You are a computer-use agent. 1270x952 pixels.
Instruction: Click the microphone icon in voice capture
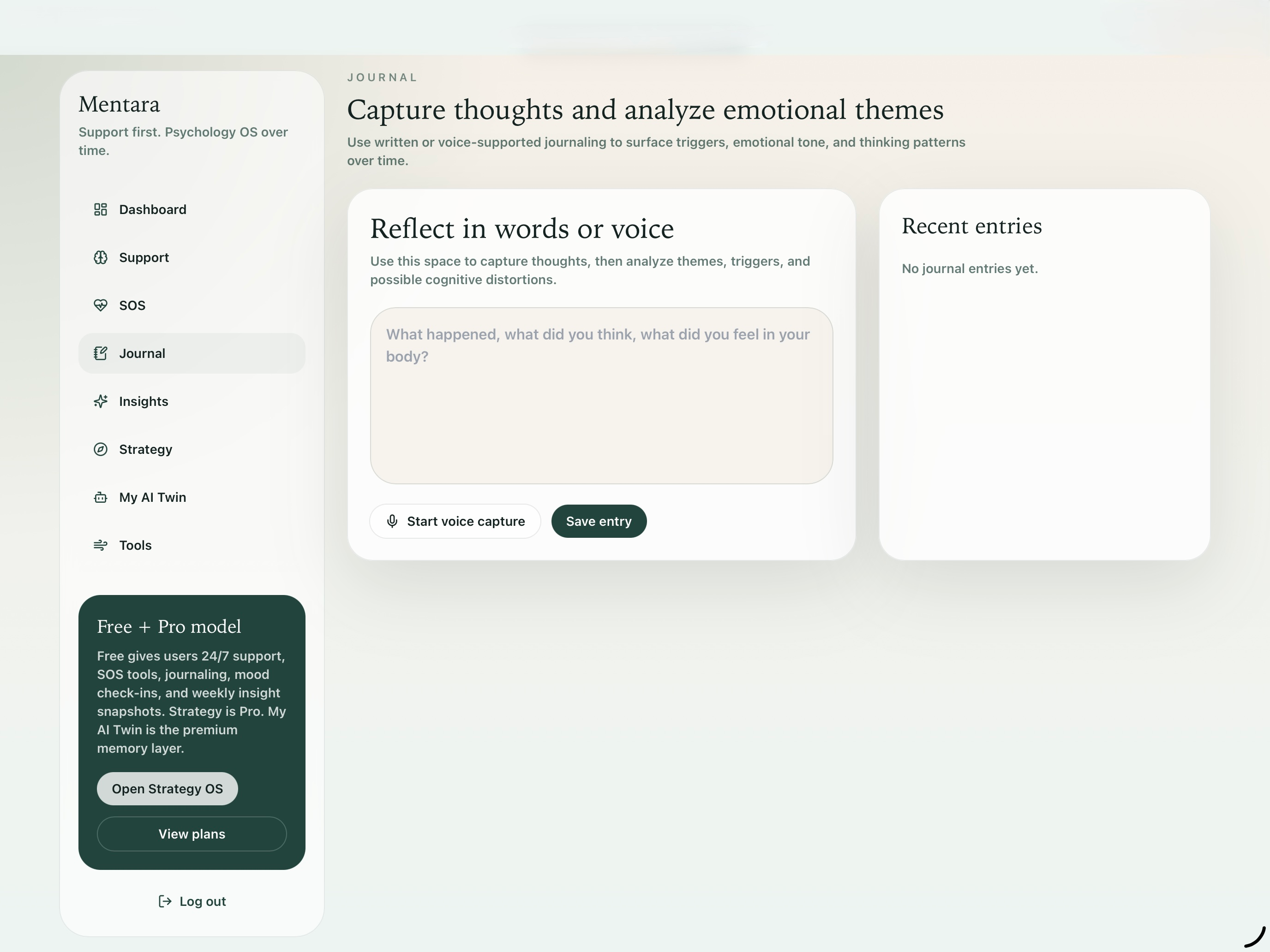pyautogui.click(x=392, y=521)
